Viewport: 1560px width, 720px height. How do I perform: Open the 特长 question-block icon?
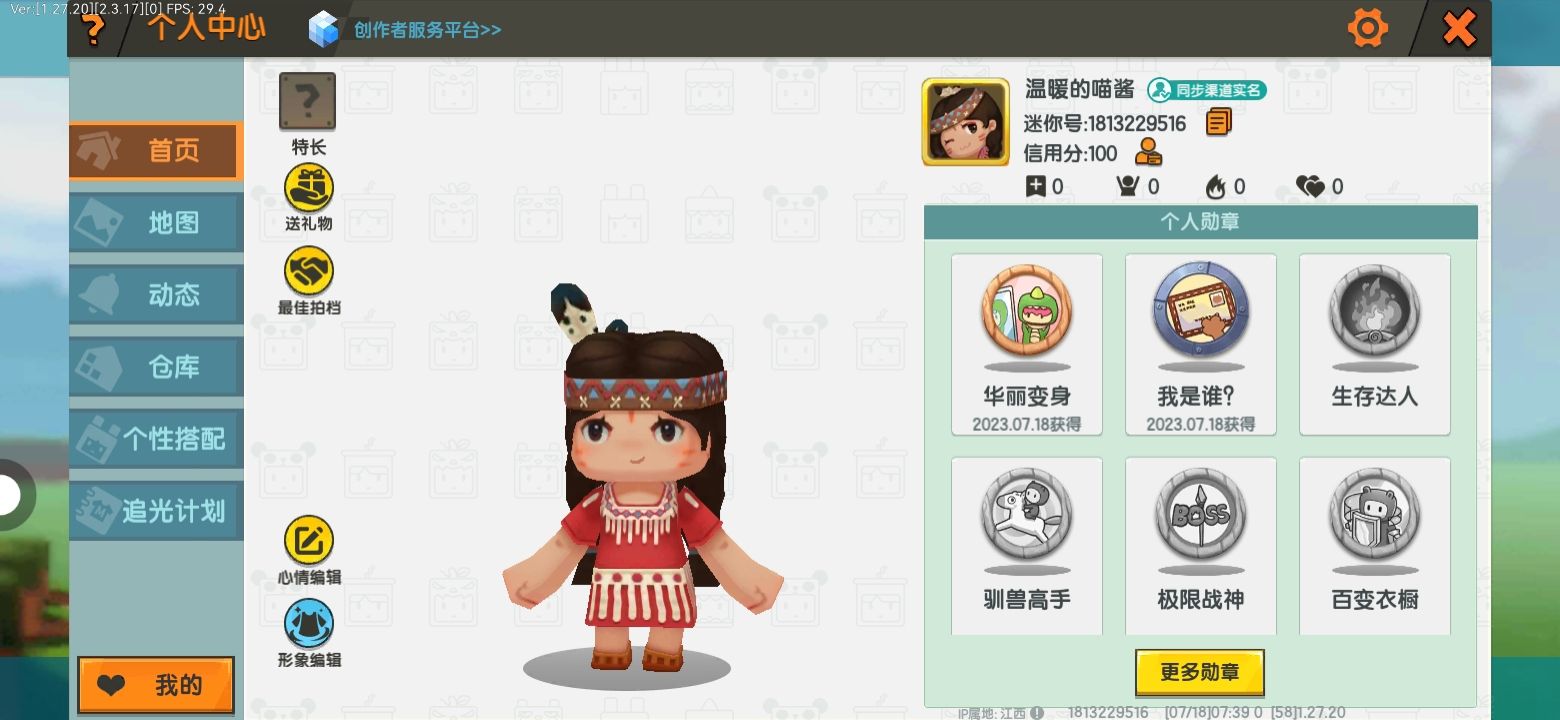(x=308, y=101)
